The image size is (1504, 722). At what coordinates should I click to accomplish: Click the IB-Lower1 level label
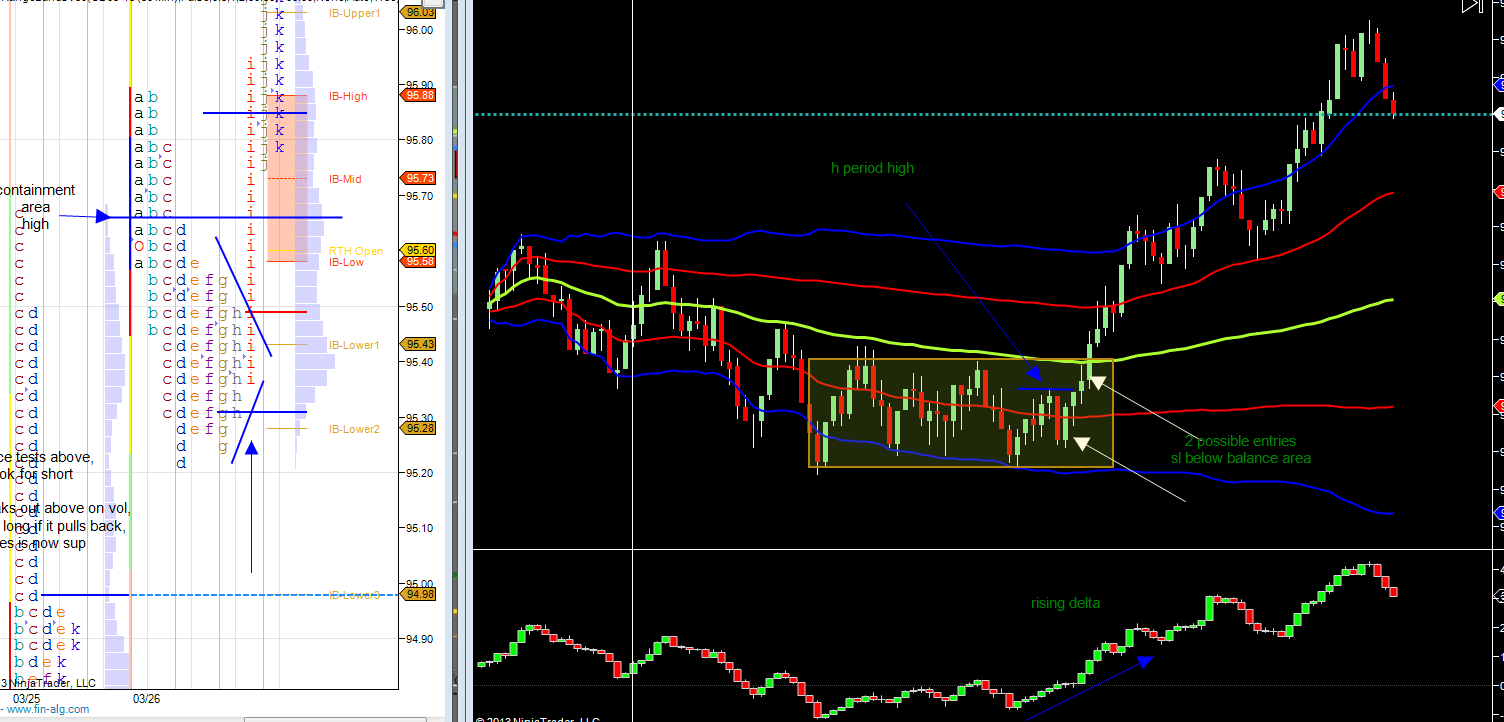[354, 345]
